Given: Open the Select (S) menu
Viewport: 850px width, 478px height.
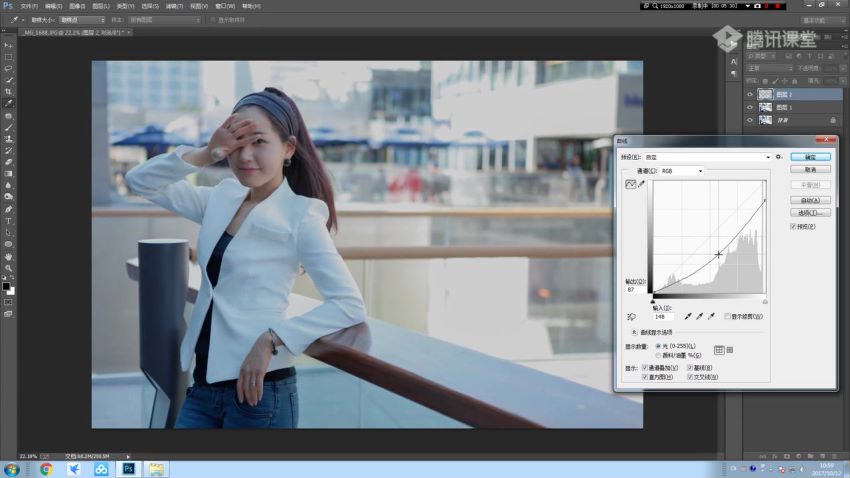Looking at the screenshot, I should point(150,6).
